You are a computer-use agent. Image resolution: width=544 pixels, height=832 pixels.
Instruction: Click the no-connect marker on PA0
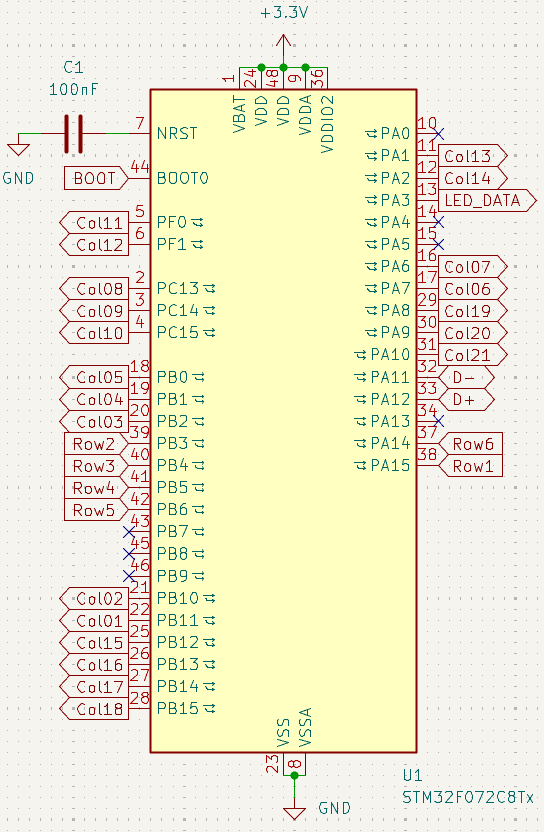tap(438, 133)
